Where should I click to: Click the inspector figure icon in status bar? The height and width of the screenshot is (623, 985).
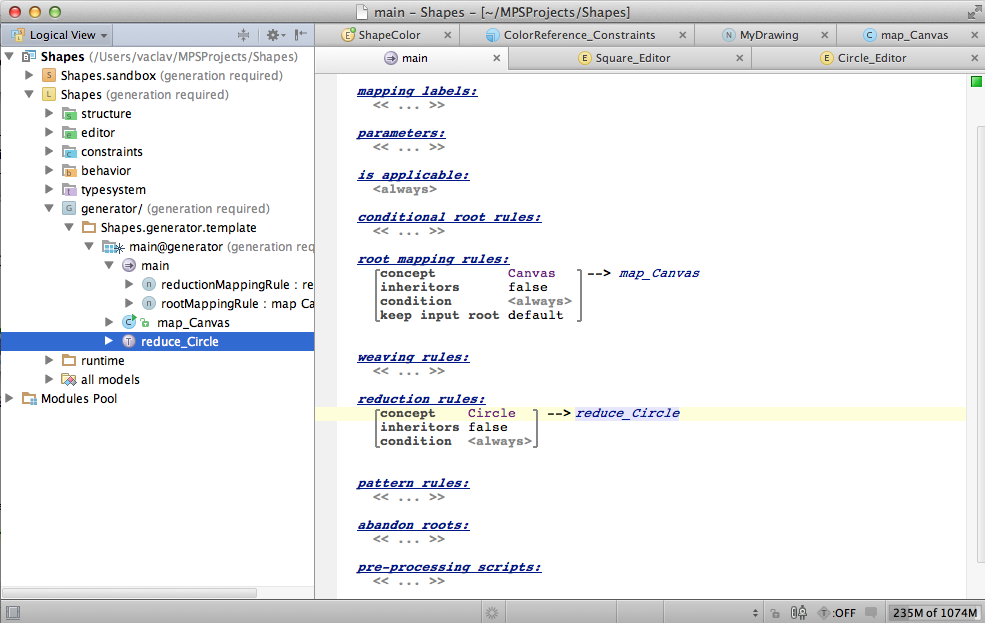[x=799, y=612]
